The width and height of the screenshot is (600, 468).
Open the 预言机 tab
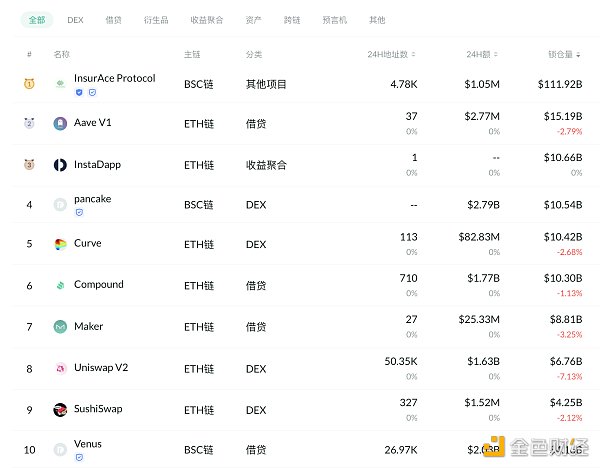tap(335, 20)
